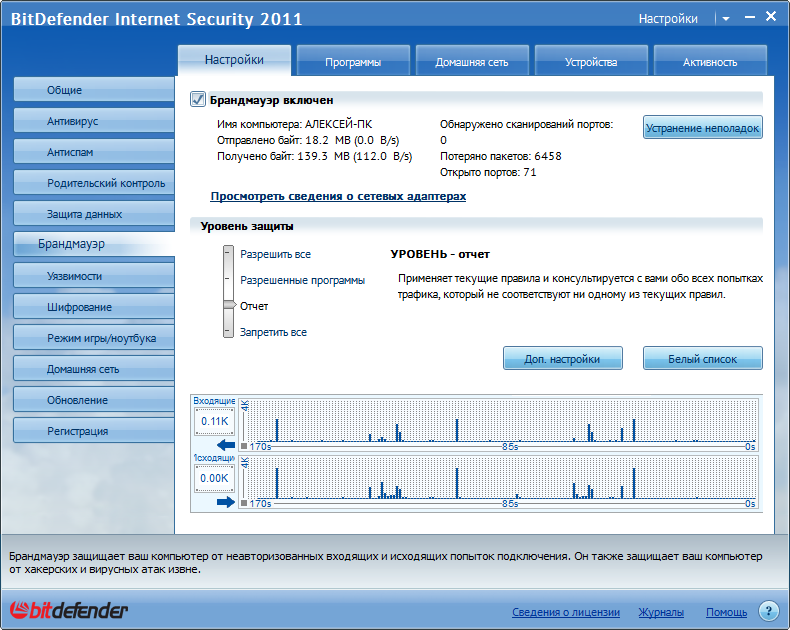790x630 pixels.
Task: Open the Антиспам section
Action: tap(94, 152)
